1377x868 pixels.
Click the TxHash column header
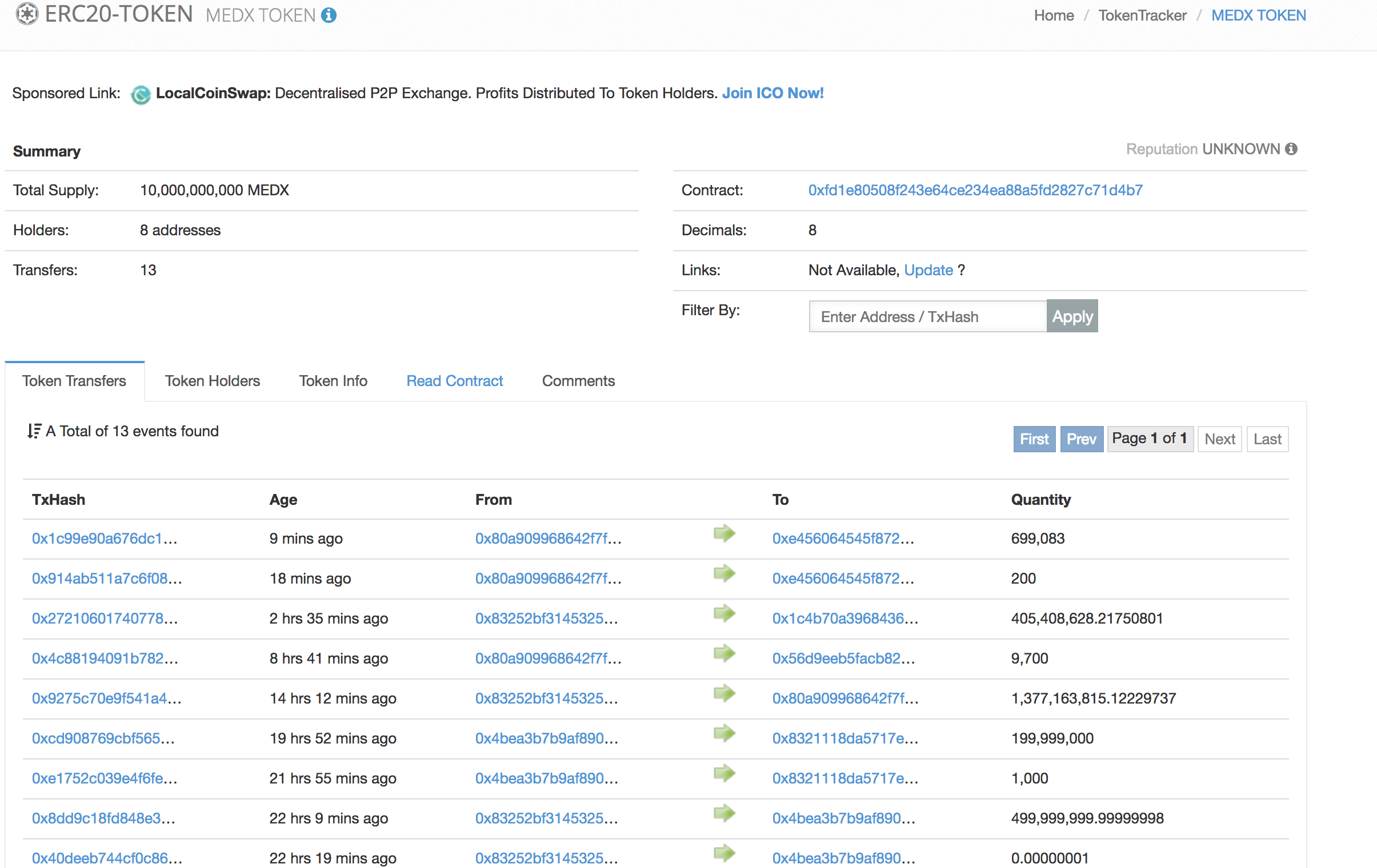click(58, 500)
